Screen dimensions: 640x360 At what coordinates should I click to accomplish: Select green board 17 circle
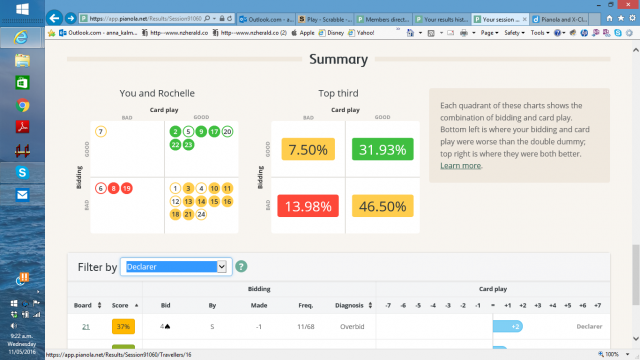click(x=214, y=131)
